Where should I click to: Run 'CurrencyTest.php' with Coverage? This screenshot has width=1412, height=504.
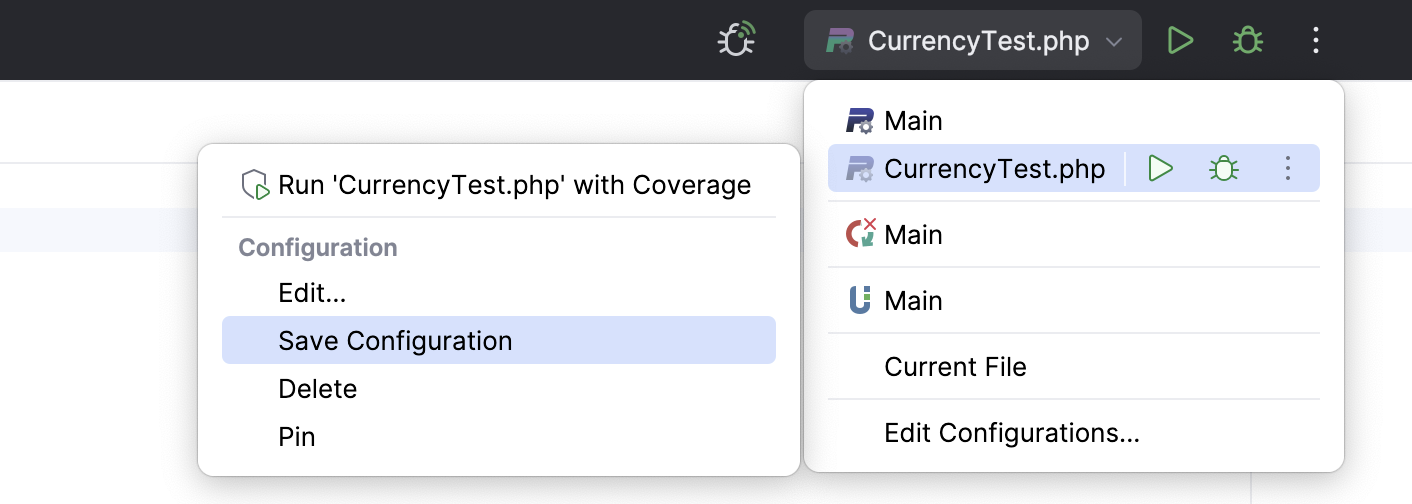point(514,185)
